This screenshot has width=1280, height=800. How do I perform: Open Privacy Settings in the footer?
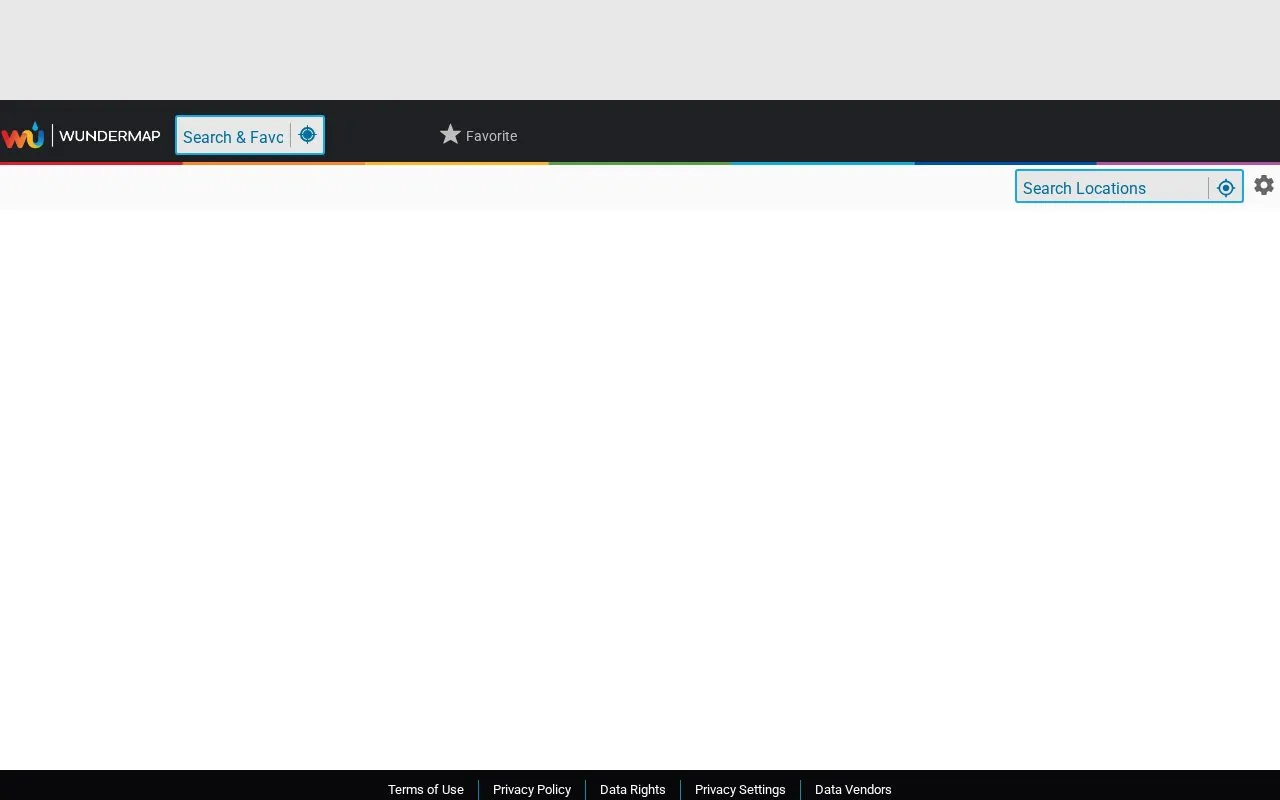[740, 789]
